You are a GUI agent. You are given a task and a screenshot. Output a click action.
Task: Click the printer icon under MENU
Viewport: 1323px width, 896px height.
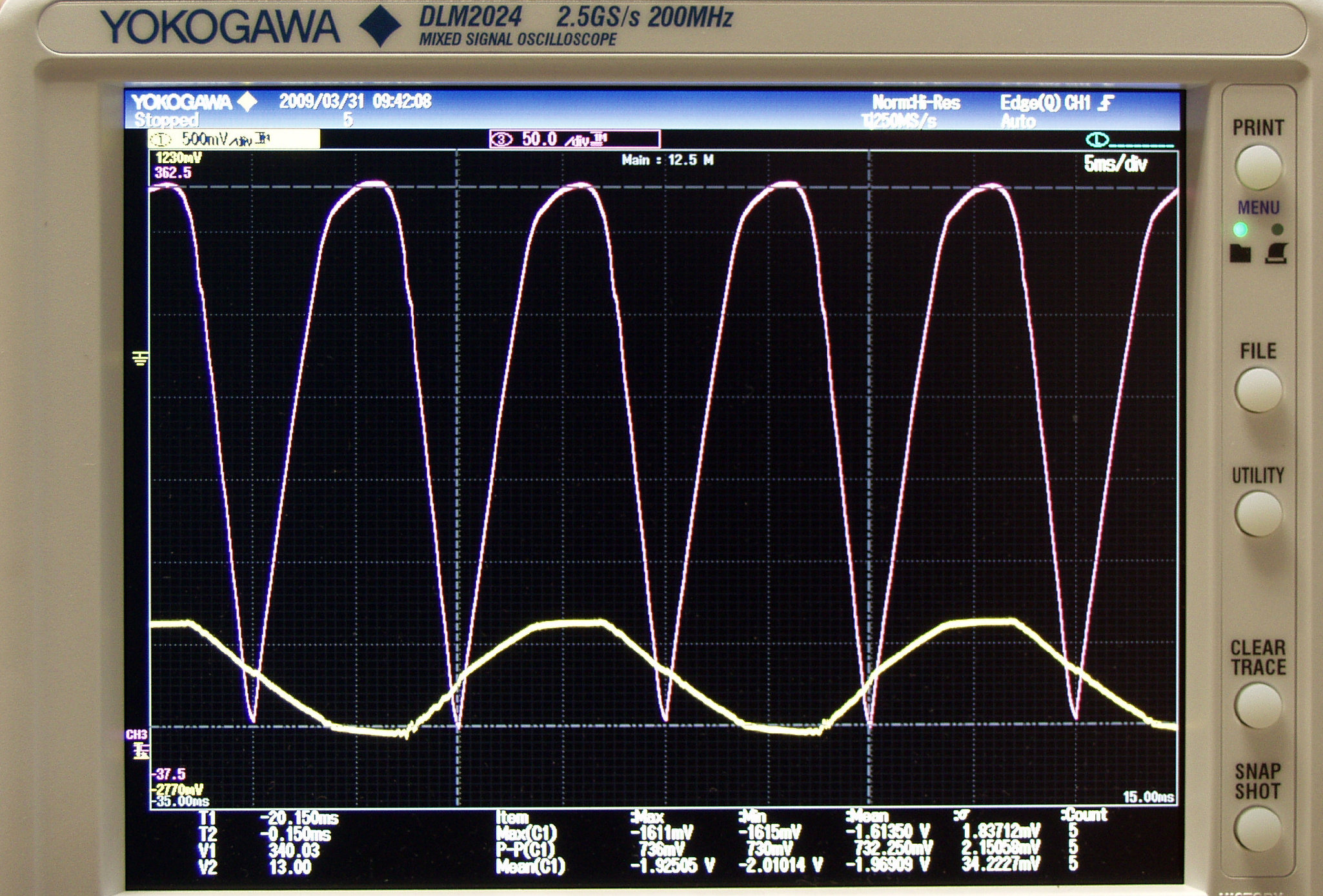point(1277,254)
